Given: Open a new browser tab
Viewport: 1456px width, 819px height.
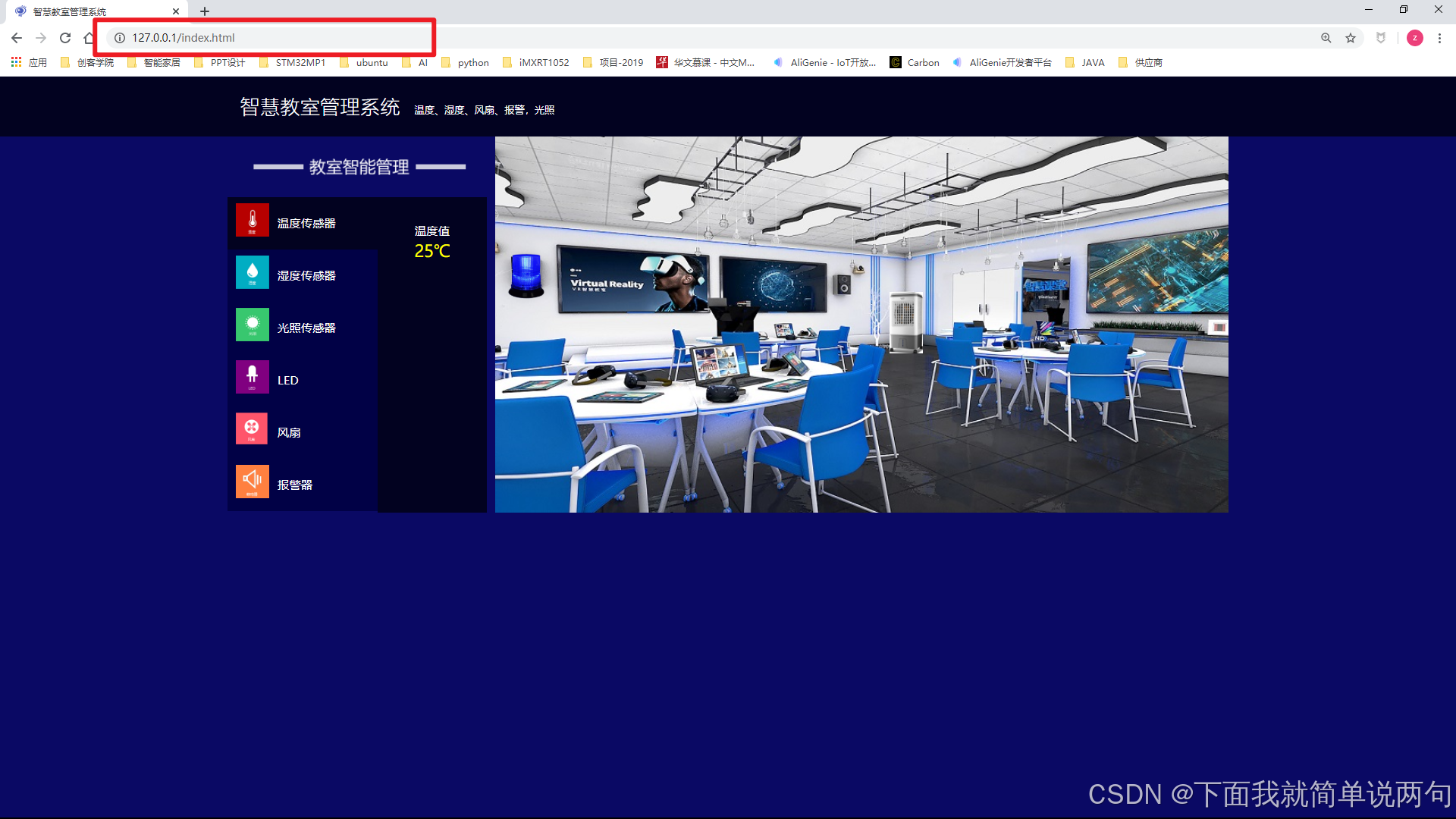Looking at the screenshot, I should coord(205,11).
